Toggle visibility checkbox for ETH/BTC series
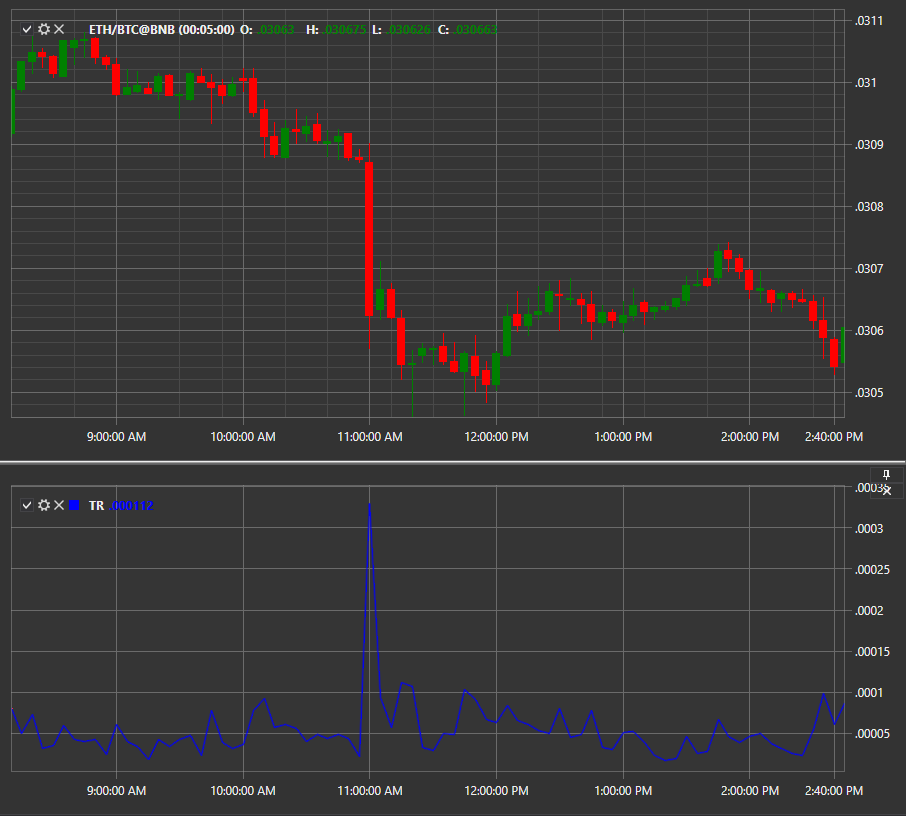 [27, 29]
